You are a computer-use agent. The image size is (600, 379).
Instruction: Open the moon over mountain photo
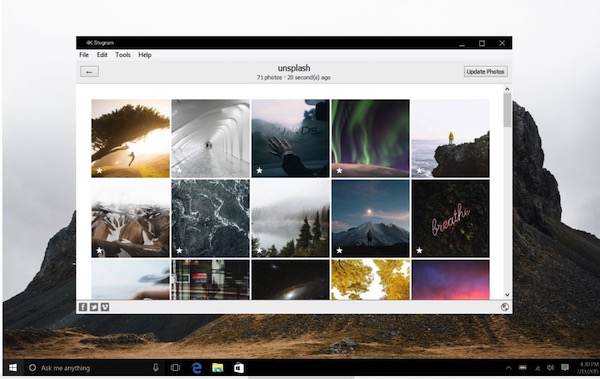[370, 219]
